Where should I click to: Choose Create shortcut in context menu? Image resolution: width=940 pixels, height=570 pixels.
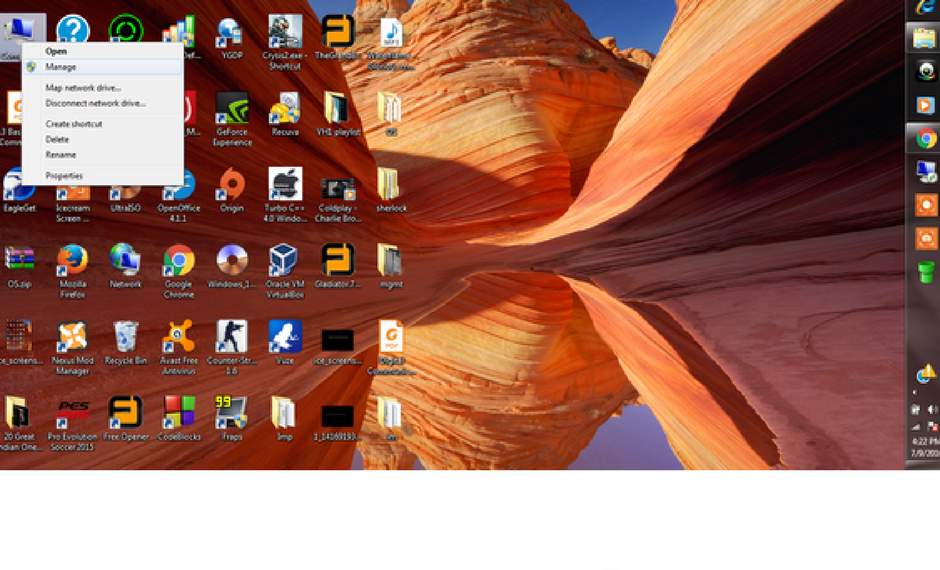(x=74, y=123)
